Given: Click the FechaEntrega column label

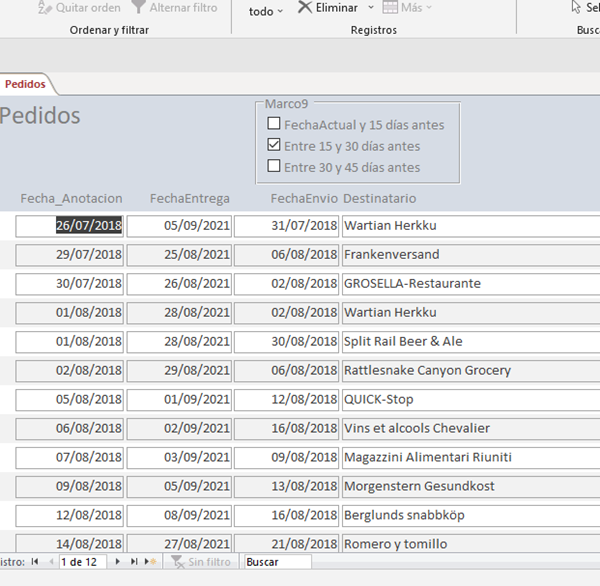Looking at the screenshot, I should click(x=190, y=198).
